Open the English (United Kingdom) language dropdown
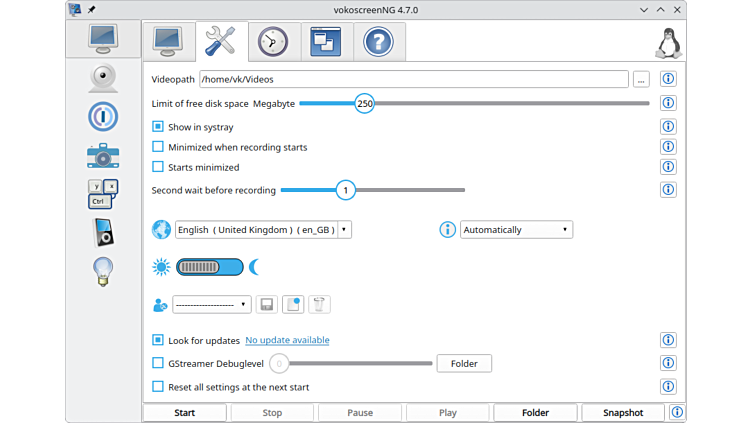752x423 pixels. (x=263, y=229)
